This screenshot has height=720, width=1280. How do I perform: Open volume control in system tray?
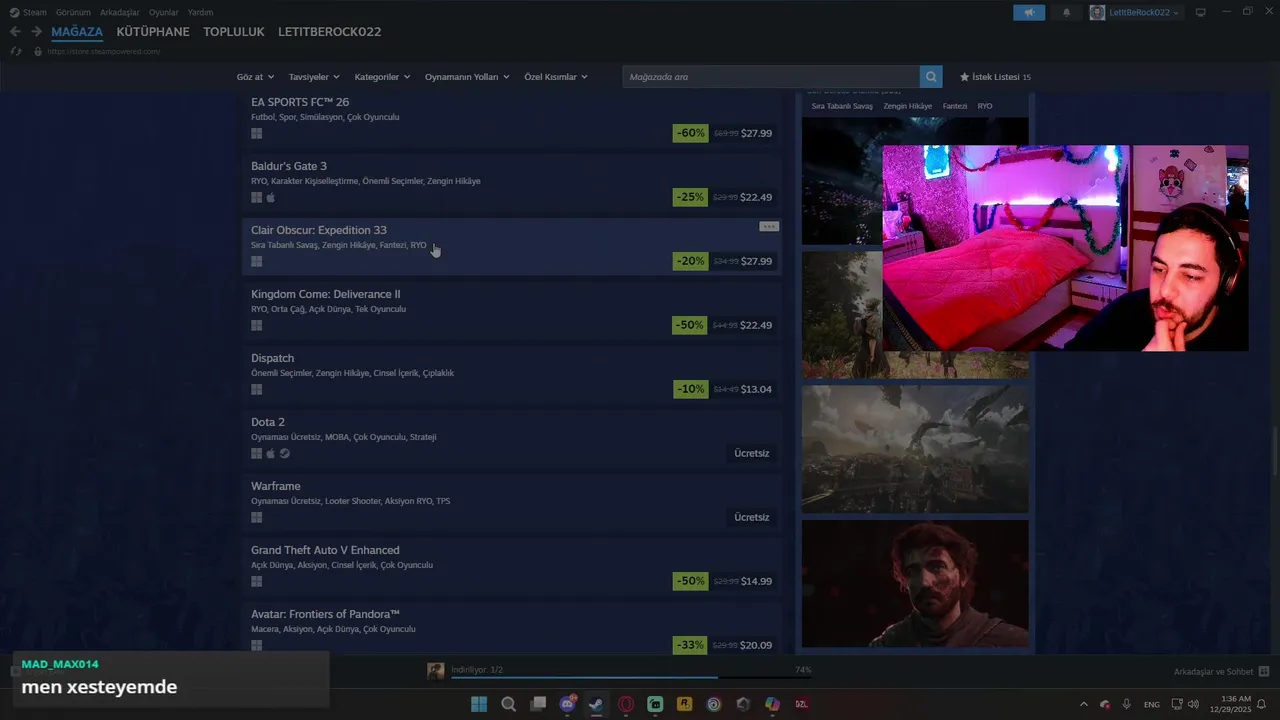[1193, 704]
